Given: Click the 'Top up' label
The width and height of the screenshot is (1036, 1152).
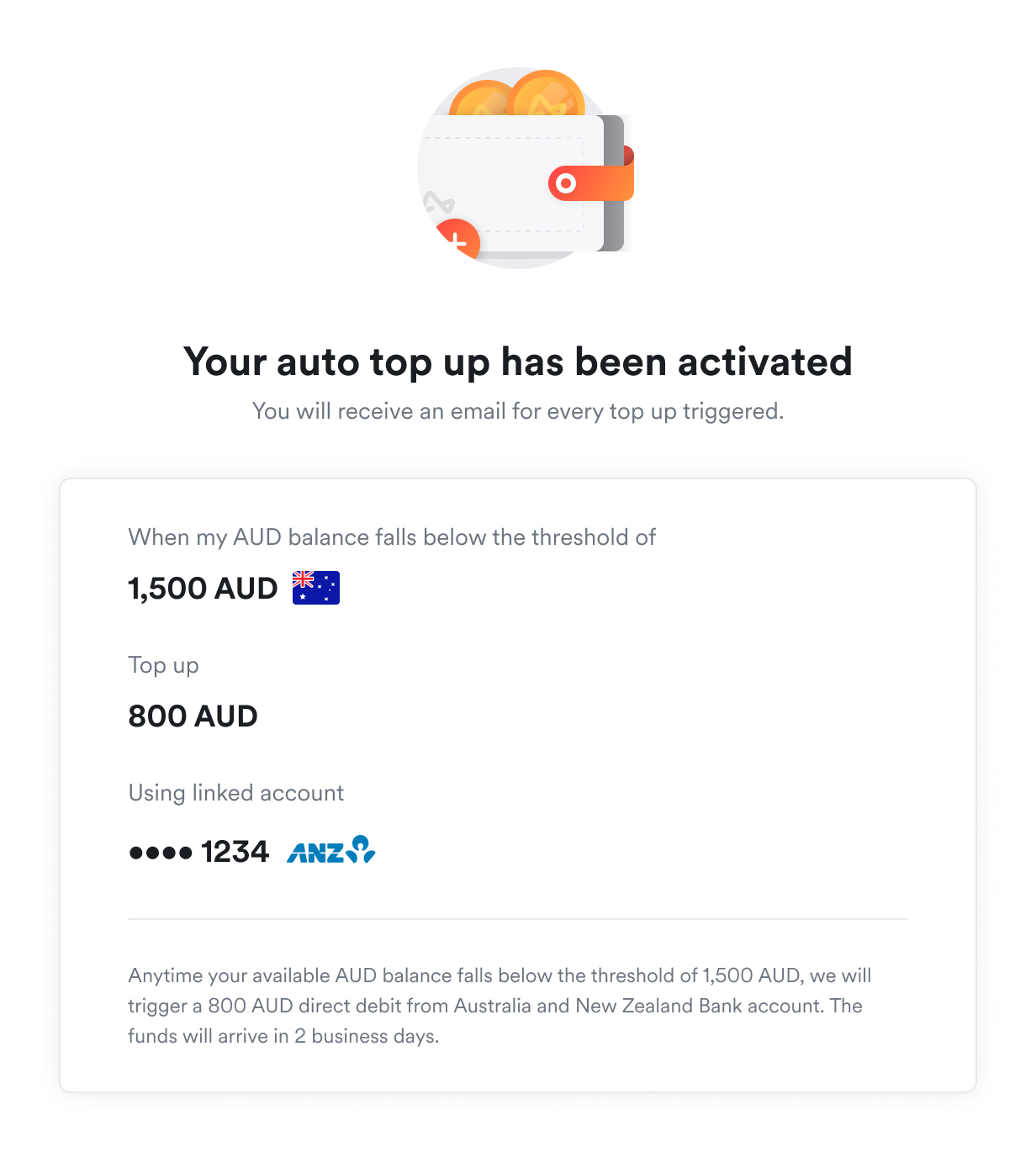Looking at the screenshot, I should [x=163, y=665].
